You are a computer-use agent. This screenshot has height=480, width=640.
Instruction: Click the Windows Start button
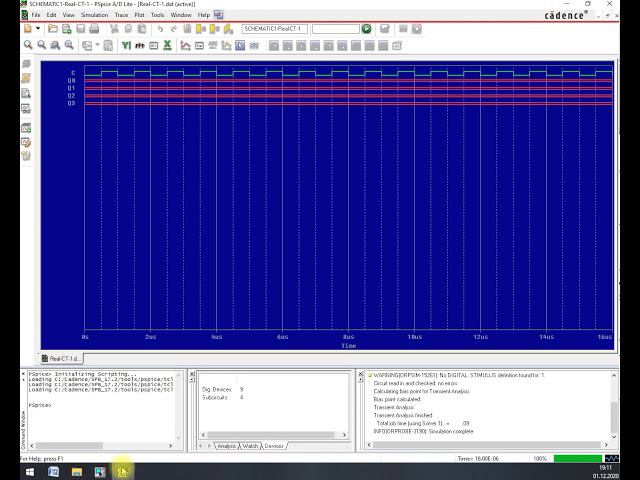tap(29, 471)
